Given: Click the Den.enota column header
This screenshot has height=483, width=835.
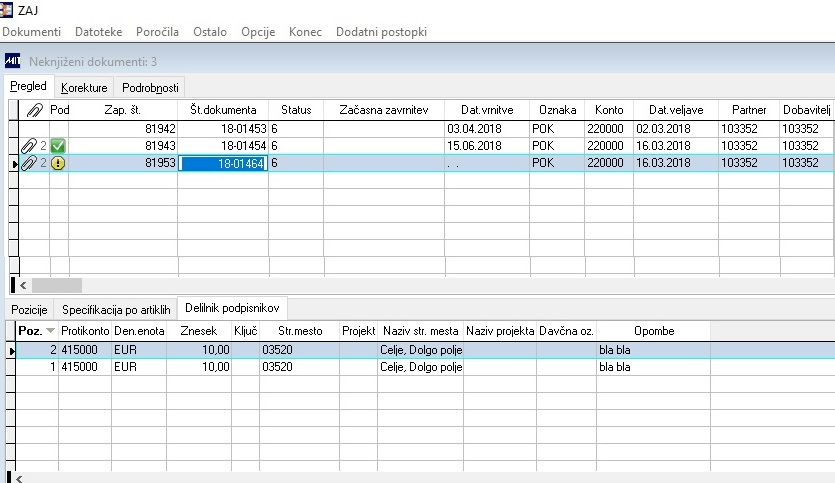Looking at the screenshot, I should (139, 331).
